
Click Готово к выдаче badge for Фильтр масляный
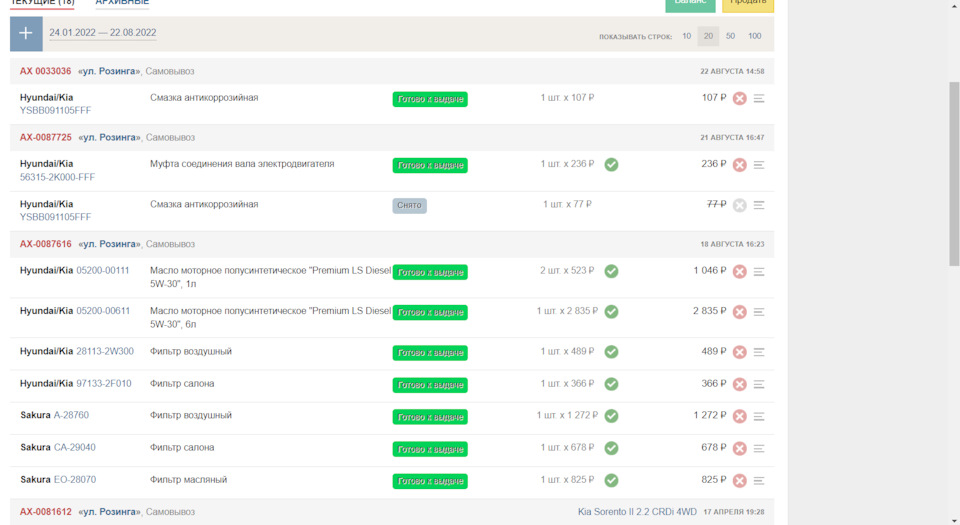coord(430,482)
